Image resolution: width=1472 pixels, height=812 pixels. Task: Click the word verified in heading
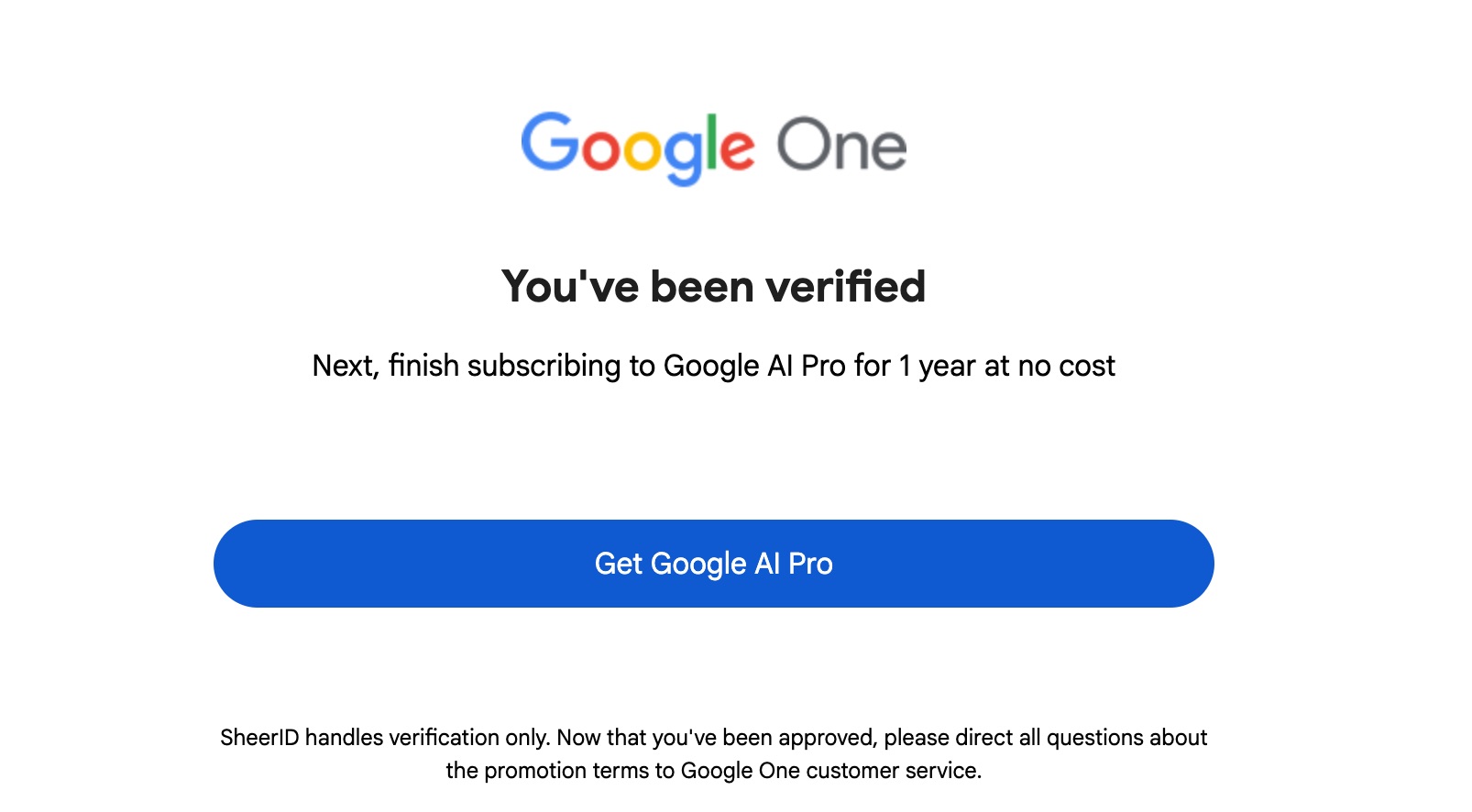click(x=846, y=286)
